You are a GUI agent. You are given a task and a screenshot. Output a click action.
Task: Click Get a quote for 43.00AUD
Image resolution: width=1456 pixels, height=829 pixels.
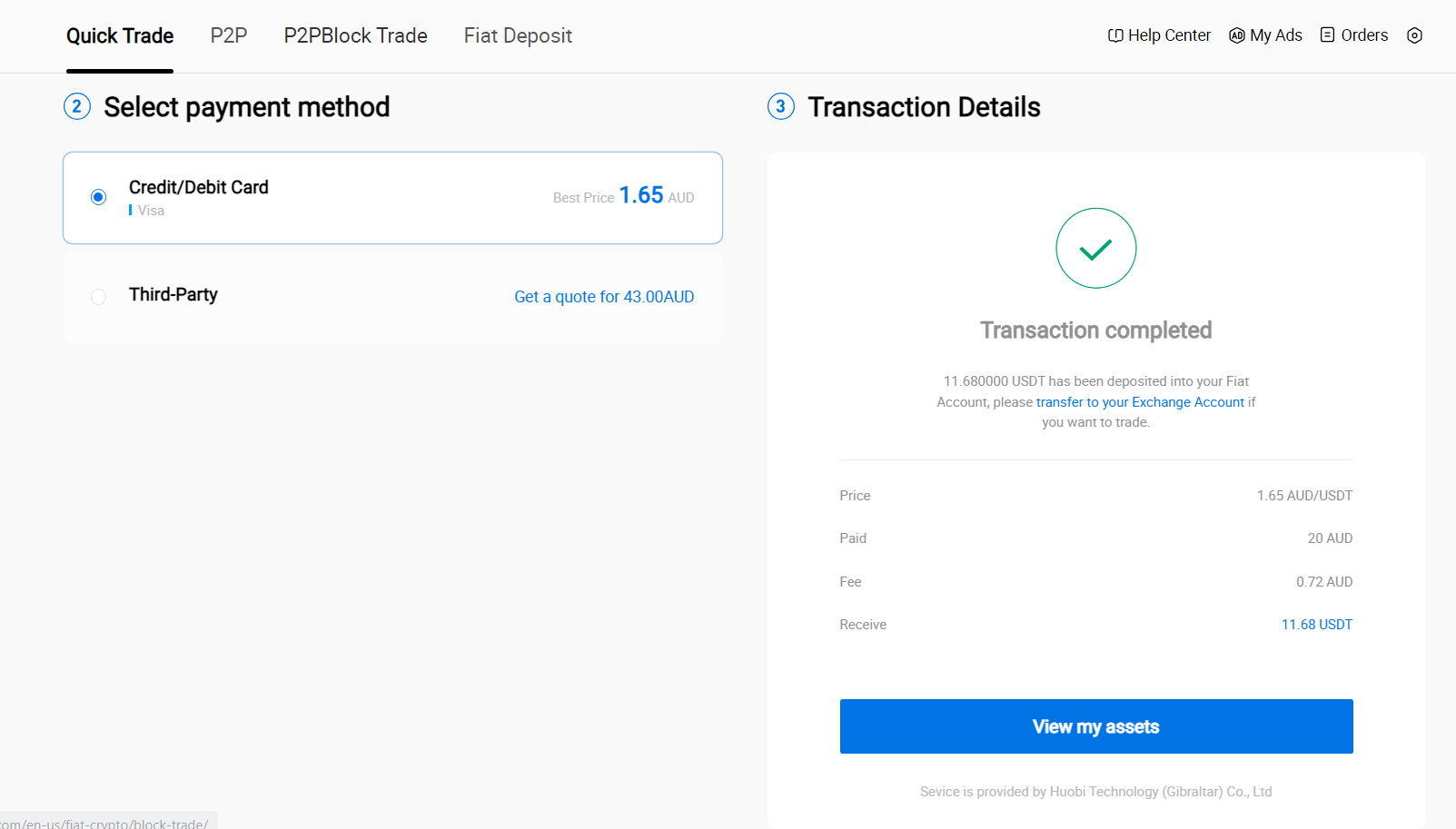pos(604,297)
